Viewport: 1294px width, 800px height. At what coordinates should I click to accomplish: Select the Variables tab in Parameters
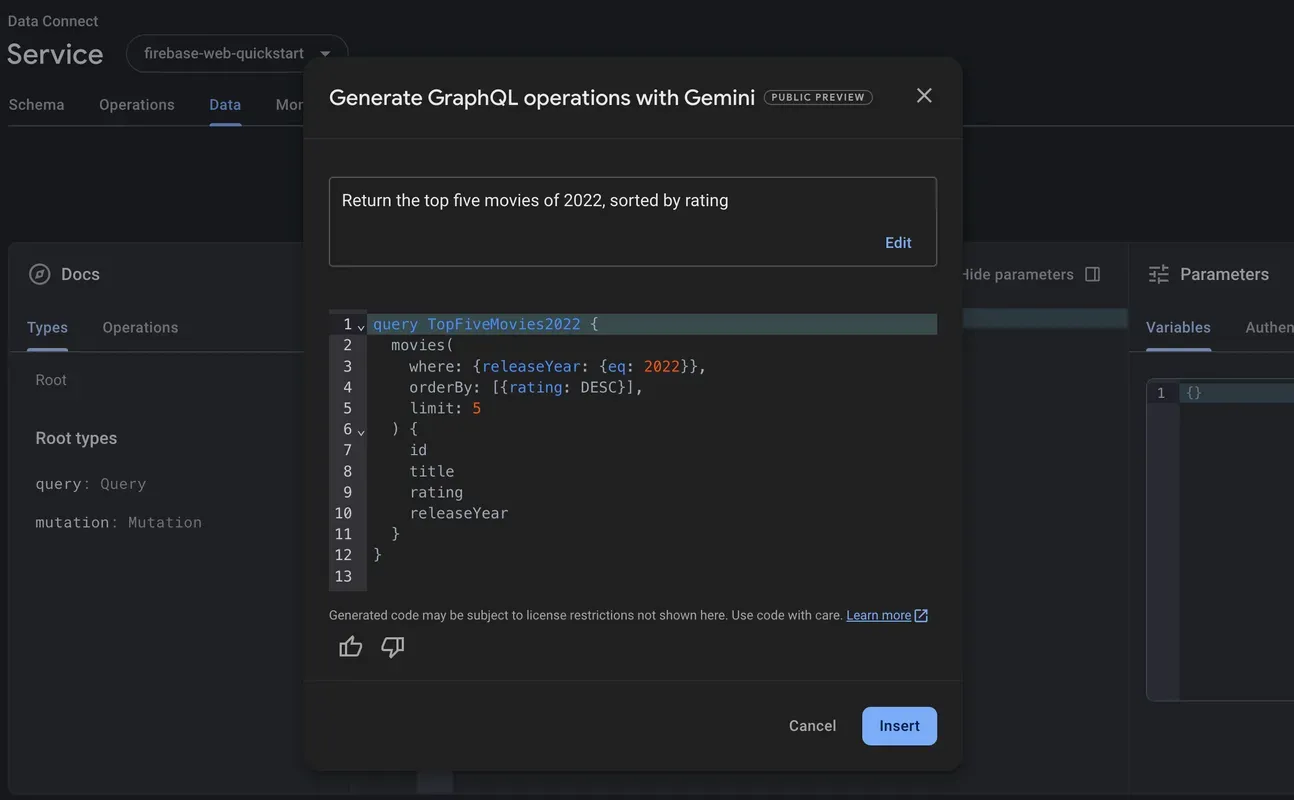(1178, 327)
